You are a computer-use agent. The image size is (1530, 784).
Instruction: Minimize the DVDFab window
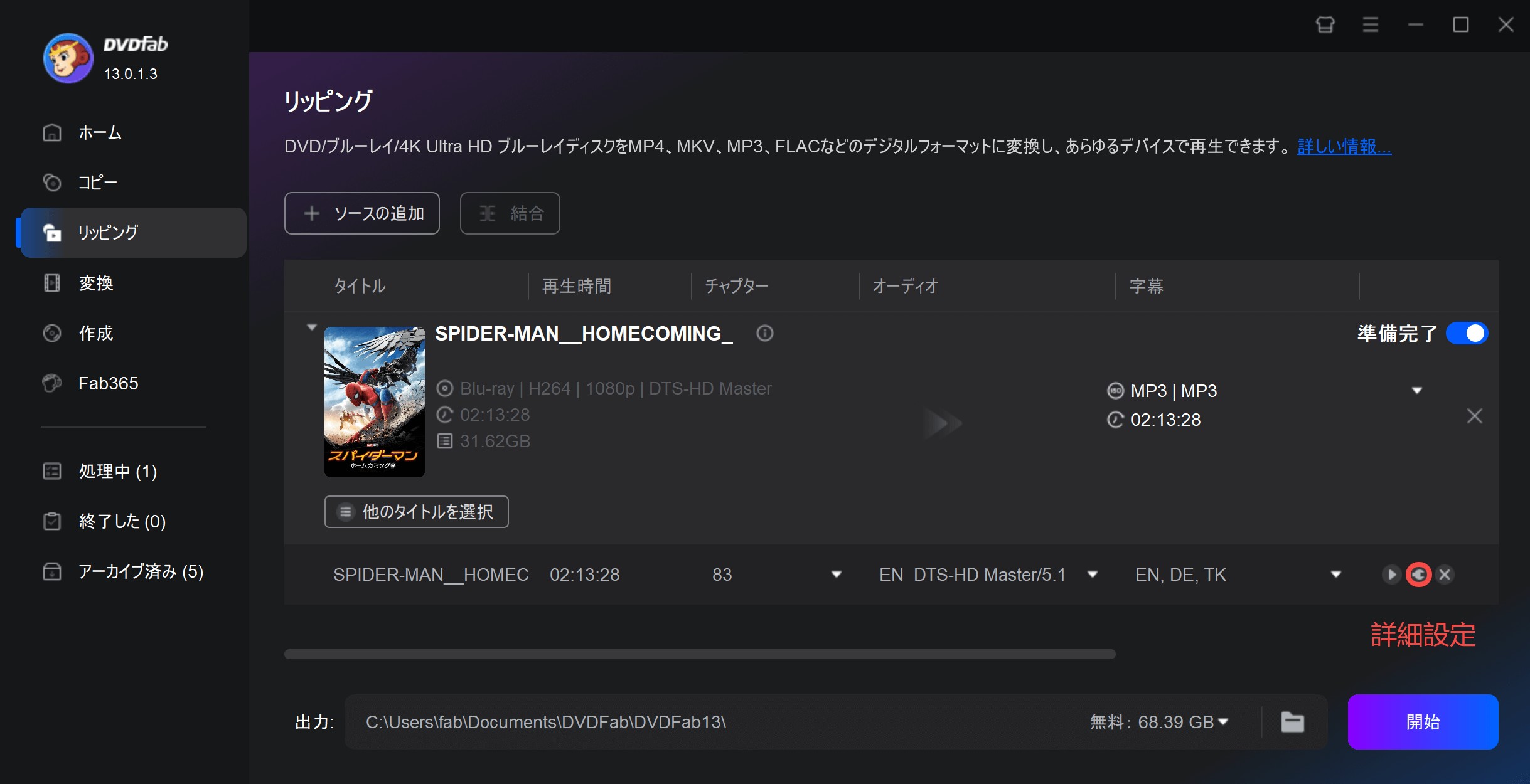tap(1416, 25)
